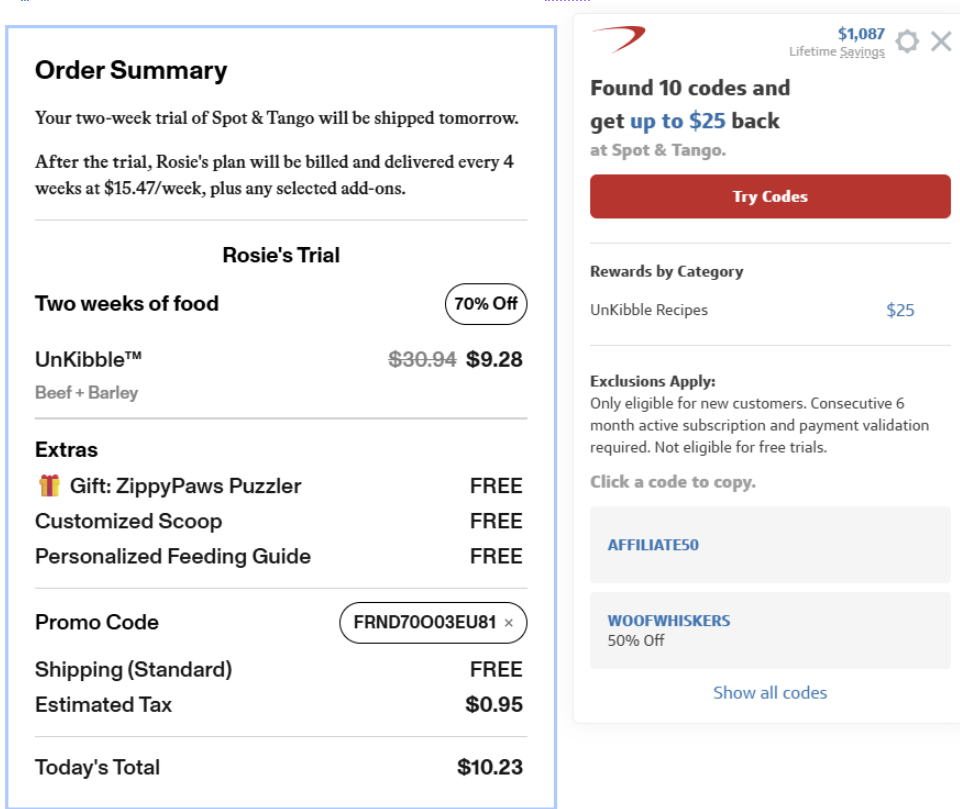The image size is (960, 809).
Task: Click the "up to $25" cashback link
Action: [678, 121]
